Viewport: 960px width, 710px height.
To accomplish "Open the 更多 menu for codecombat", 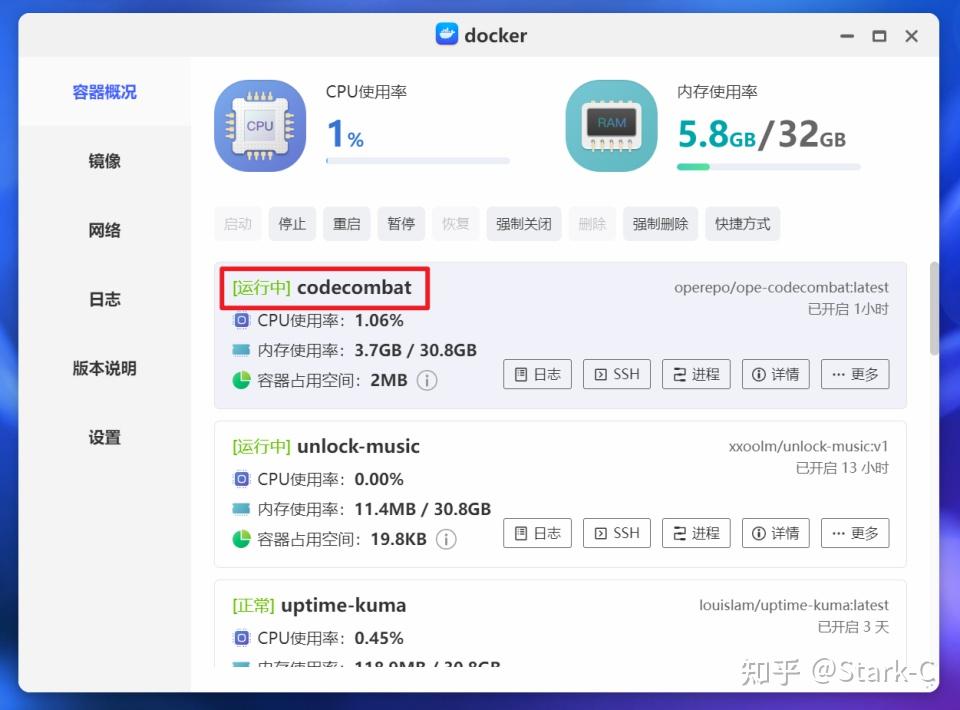I will click(855, 374).
